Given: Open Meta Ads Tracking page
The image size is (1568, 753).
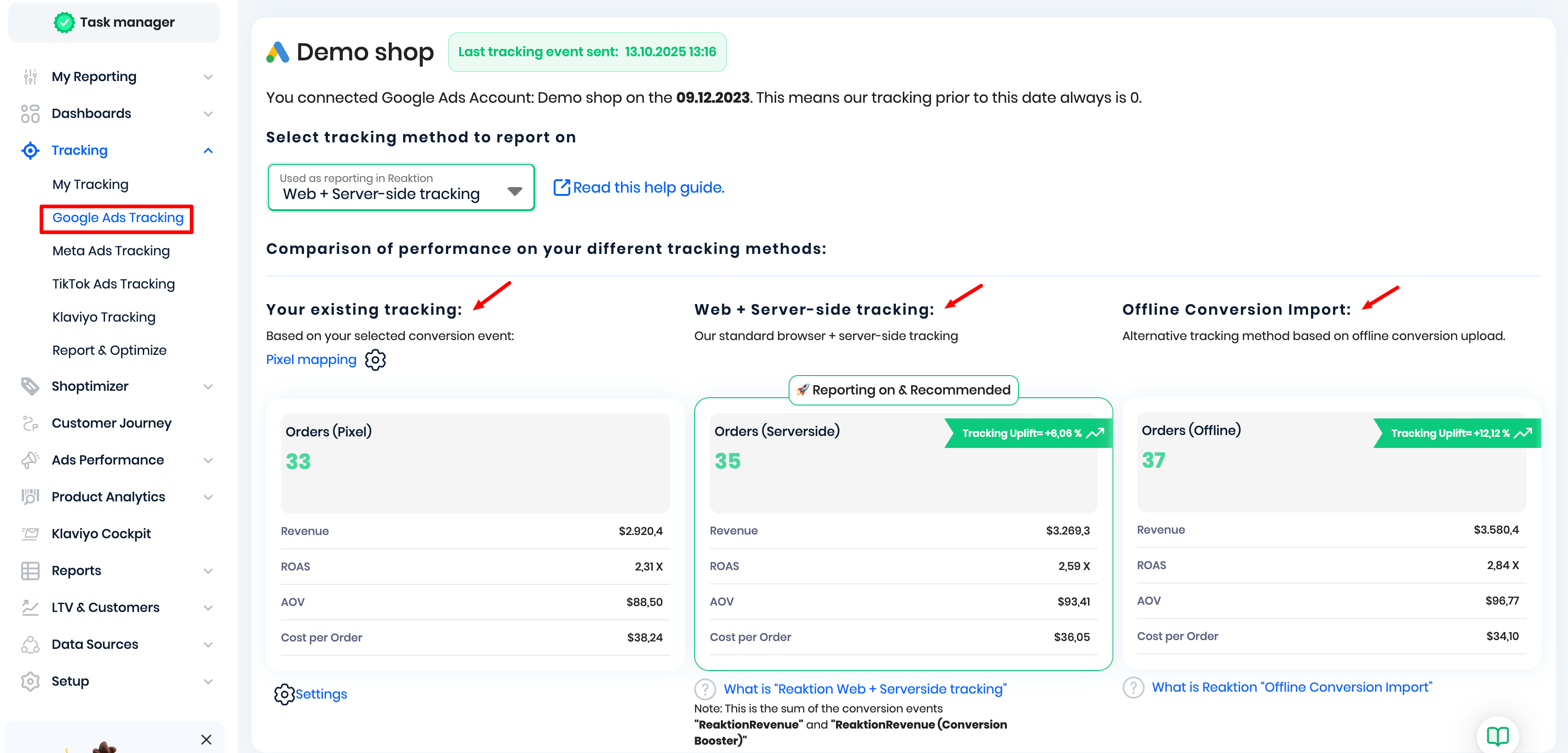Looking at the screenshot, I should coord(111,251).
